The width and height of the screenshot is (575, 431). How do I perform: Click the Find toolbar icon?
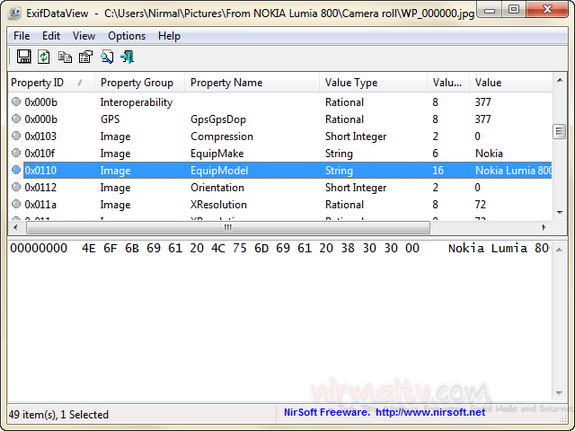[x=107, y=57]
